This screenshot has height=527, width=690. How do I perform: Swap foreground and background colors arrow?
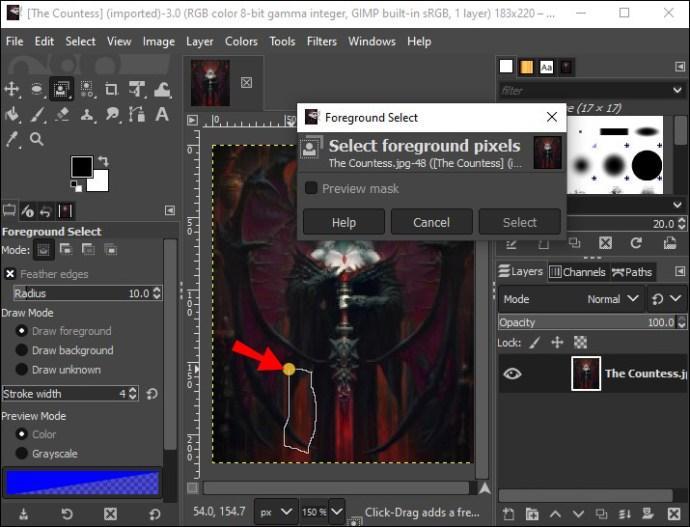103,161
